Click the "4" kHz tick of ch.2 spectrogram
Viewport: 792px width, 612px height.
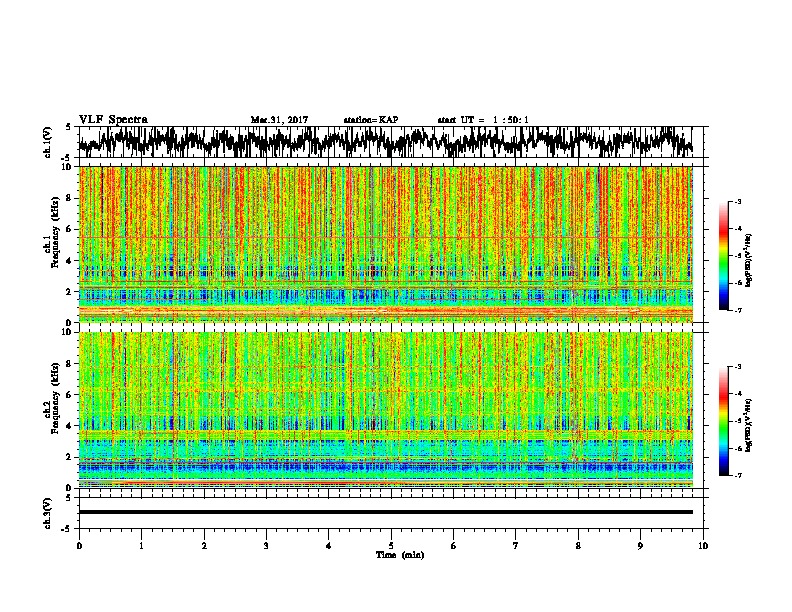click(x=70, y=426)
